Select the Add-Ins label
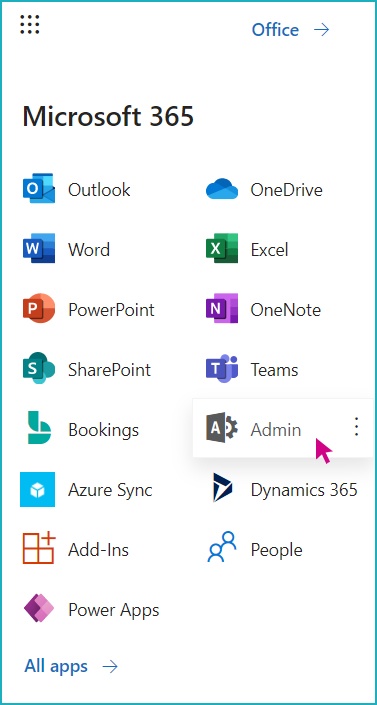The height and width of the screenshot is (705, 377). coord(99,550)
